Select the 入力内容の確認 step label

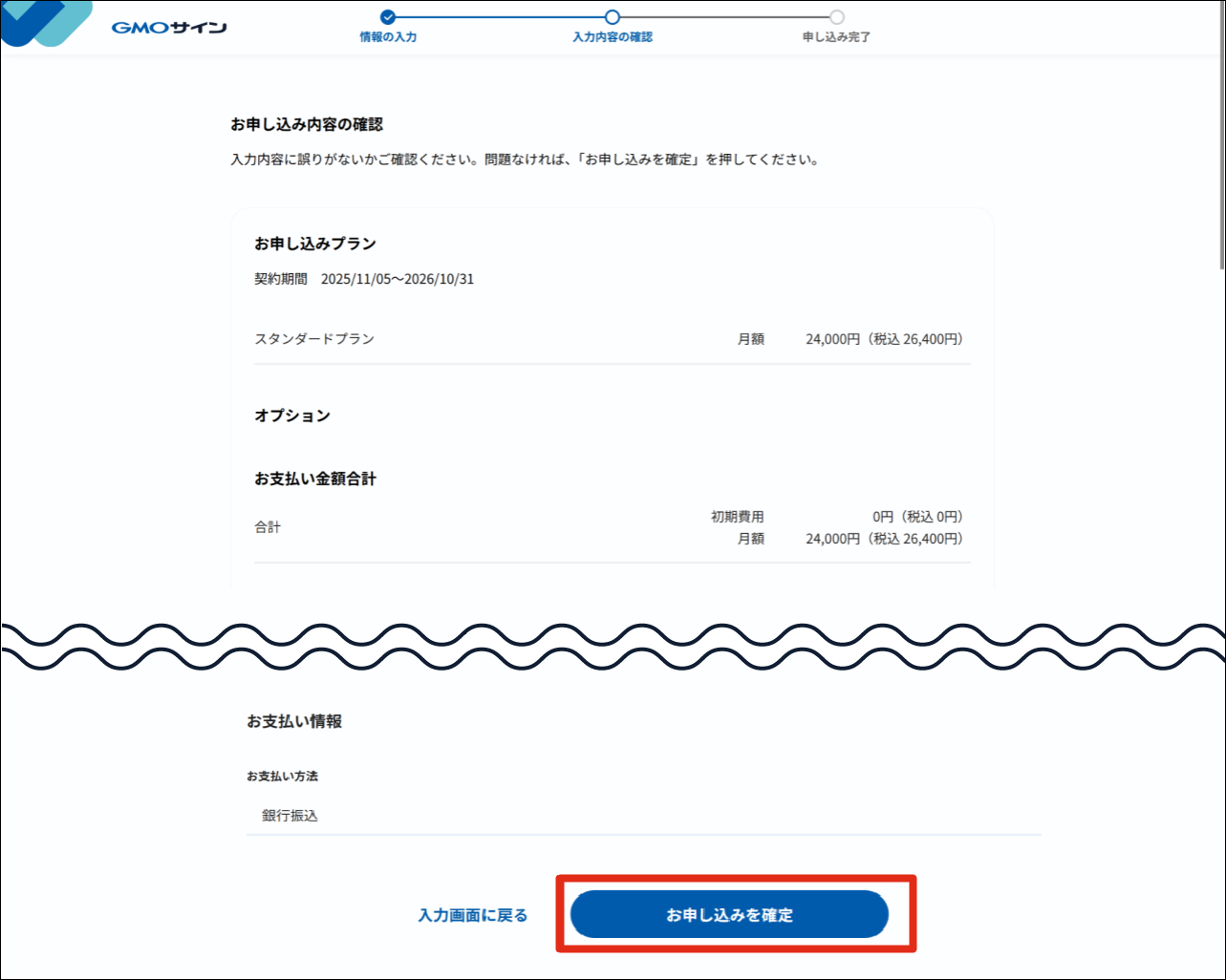pos(613,38)
